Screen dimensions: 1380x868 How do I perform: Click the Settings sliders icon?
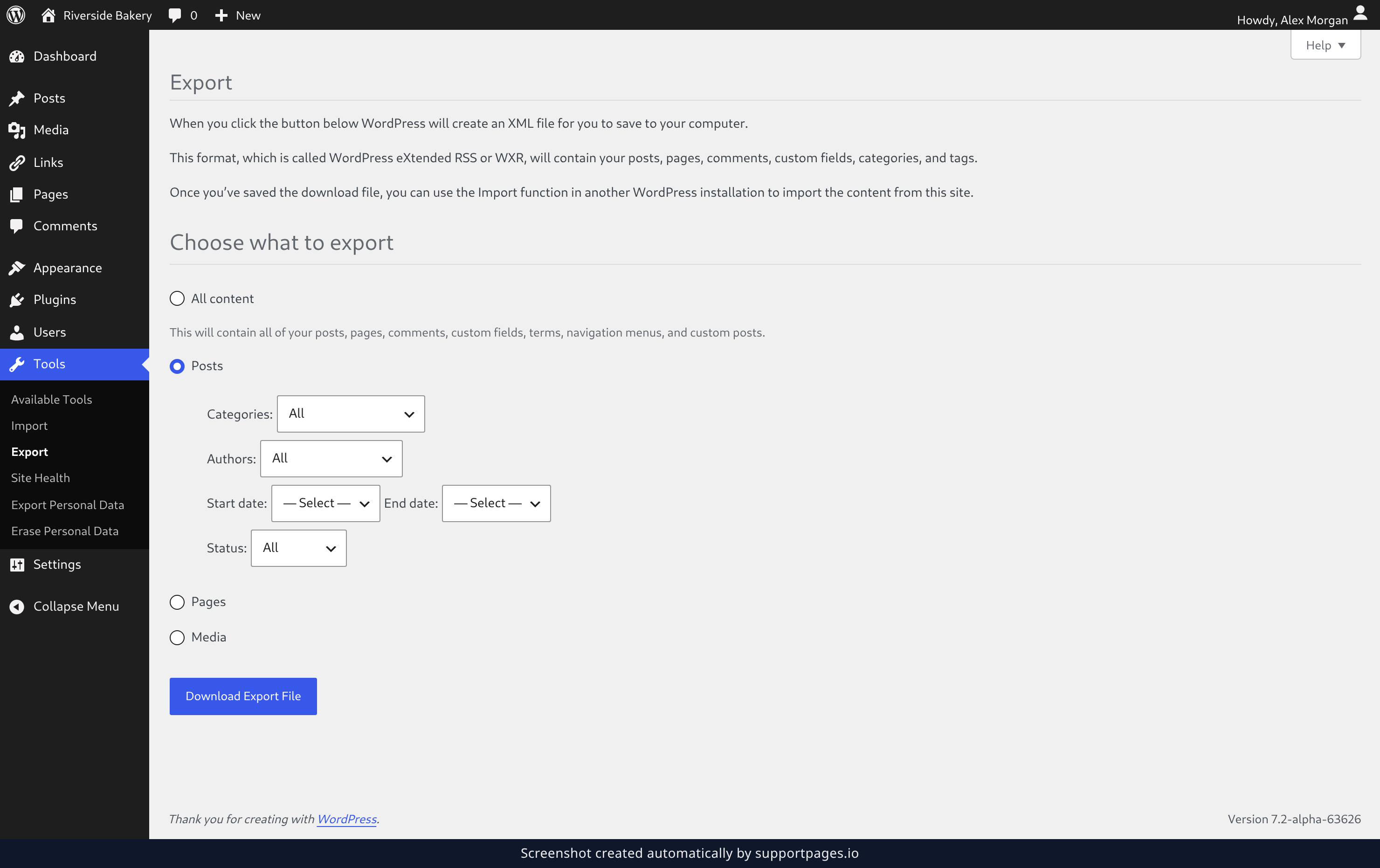tap(17, 565)
